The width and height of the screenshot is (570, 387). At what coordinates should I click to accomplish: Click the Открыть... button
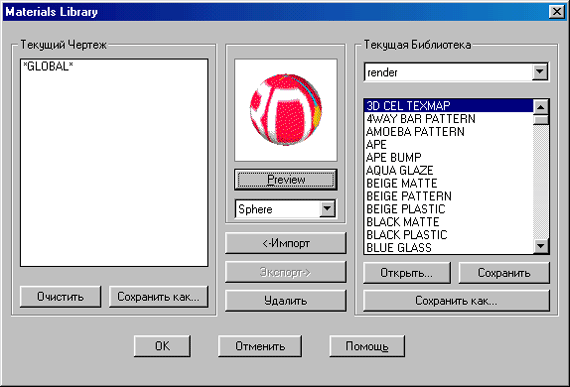(407, 273)
